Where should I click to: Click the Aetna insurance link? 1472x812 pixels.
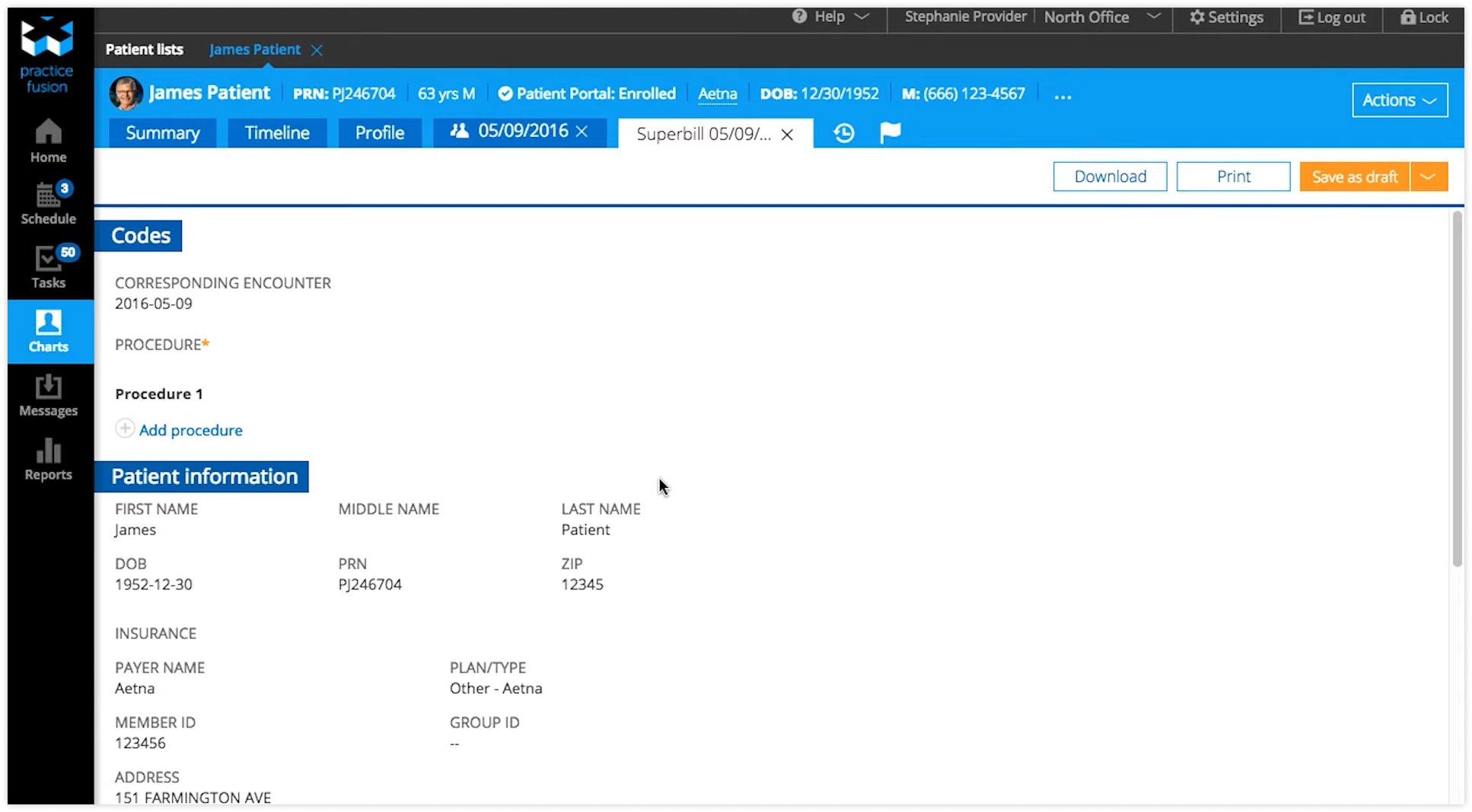pyautogui.click(x=717, y=94)
